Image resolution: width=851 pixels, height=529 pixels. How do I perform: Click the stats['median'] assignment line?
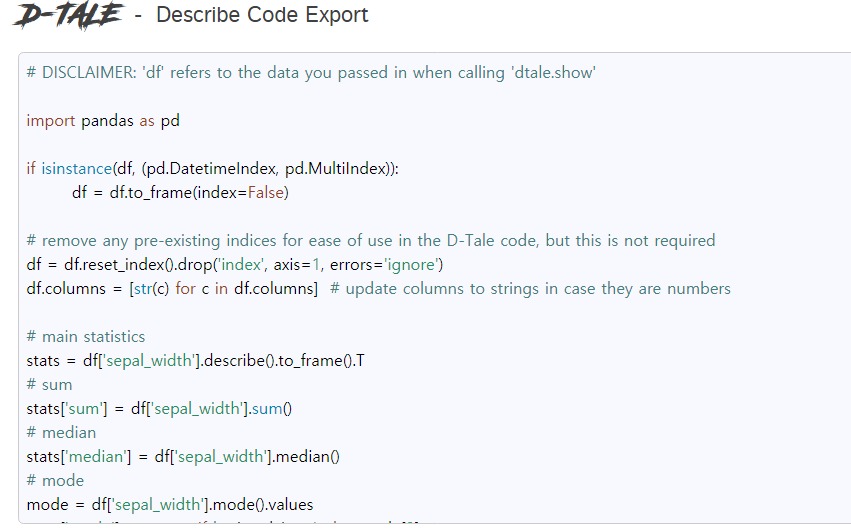pos(183,457)
